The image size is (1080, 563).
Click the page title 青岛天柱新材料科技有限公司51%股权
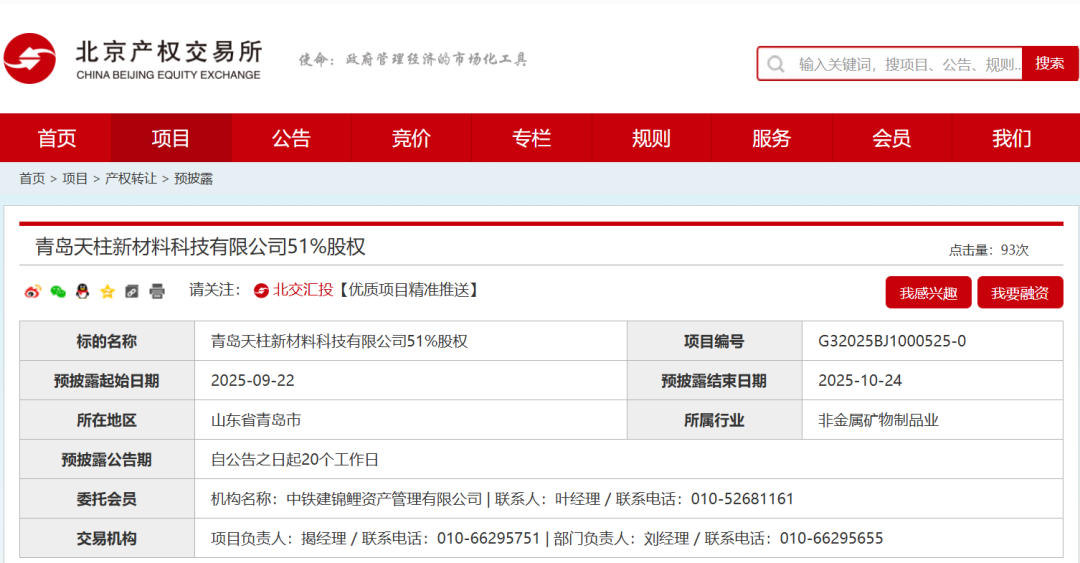click(200, 247)
